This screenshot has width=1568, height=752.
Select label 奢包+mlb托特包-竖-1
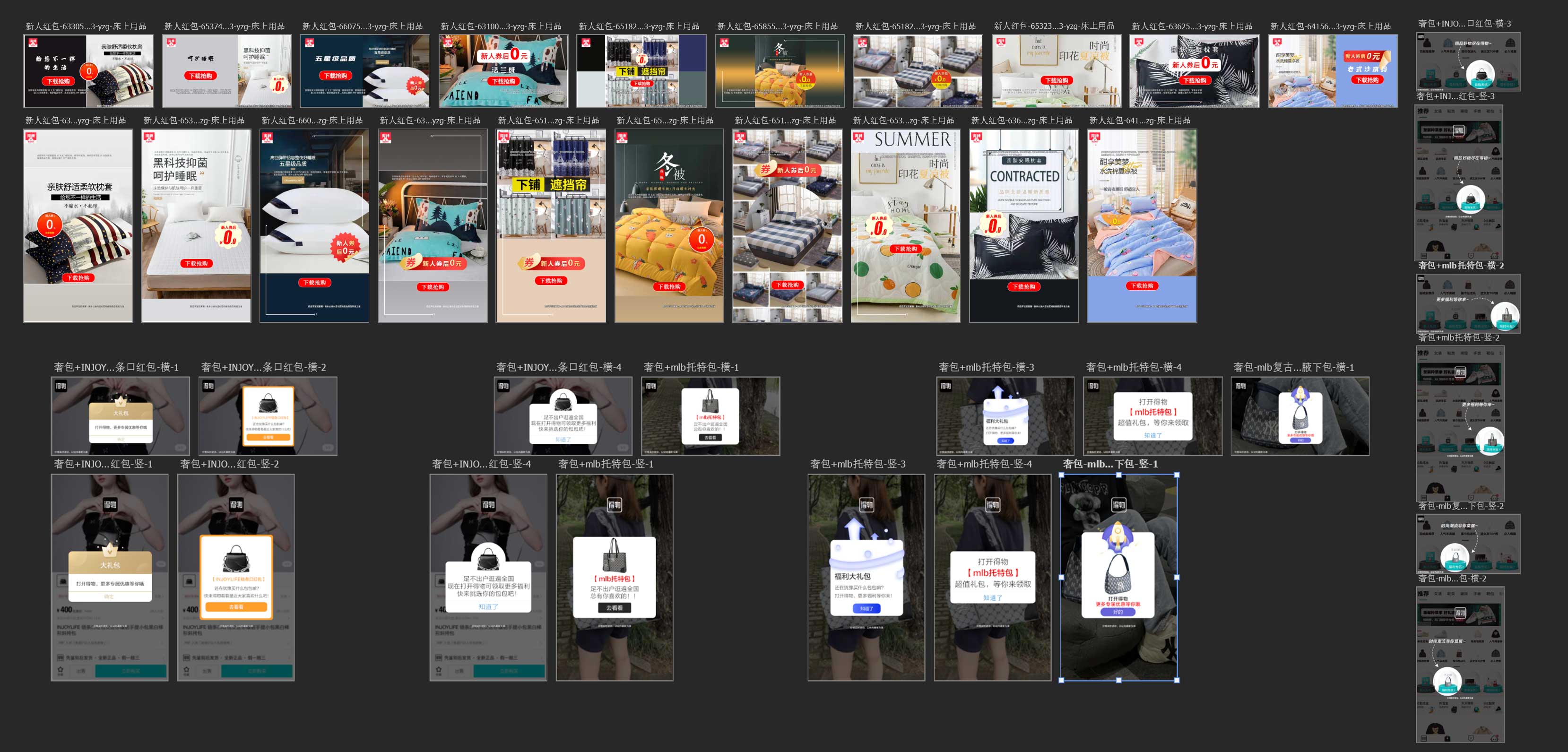tap(606, 464)
